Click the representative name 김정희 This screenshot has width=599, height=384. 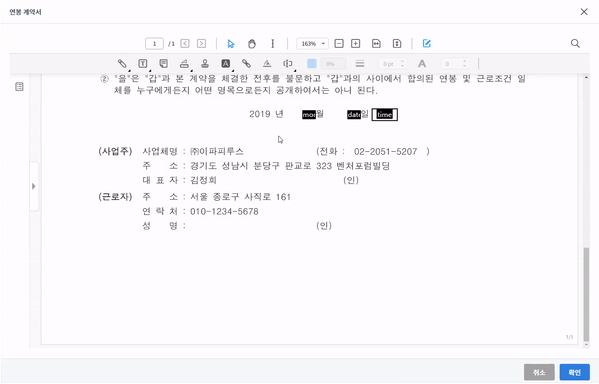pyautogui.click(x=203, y=180)
